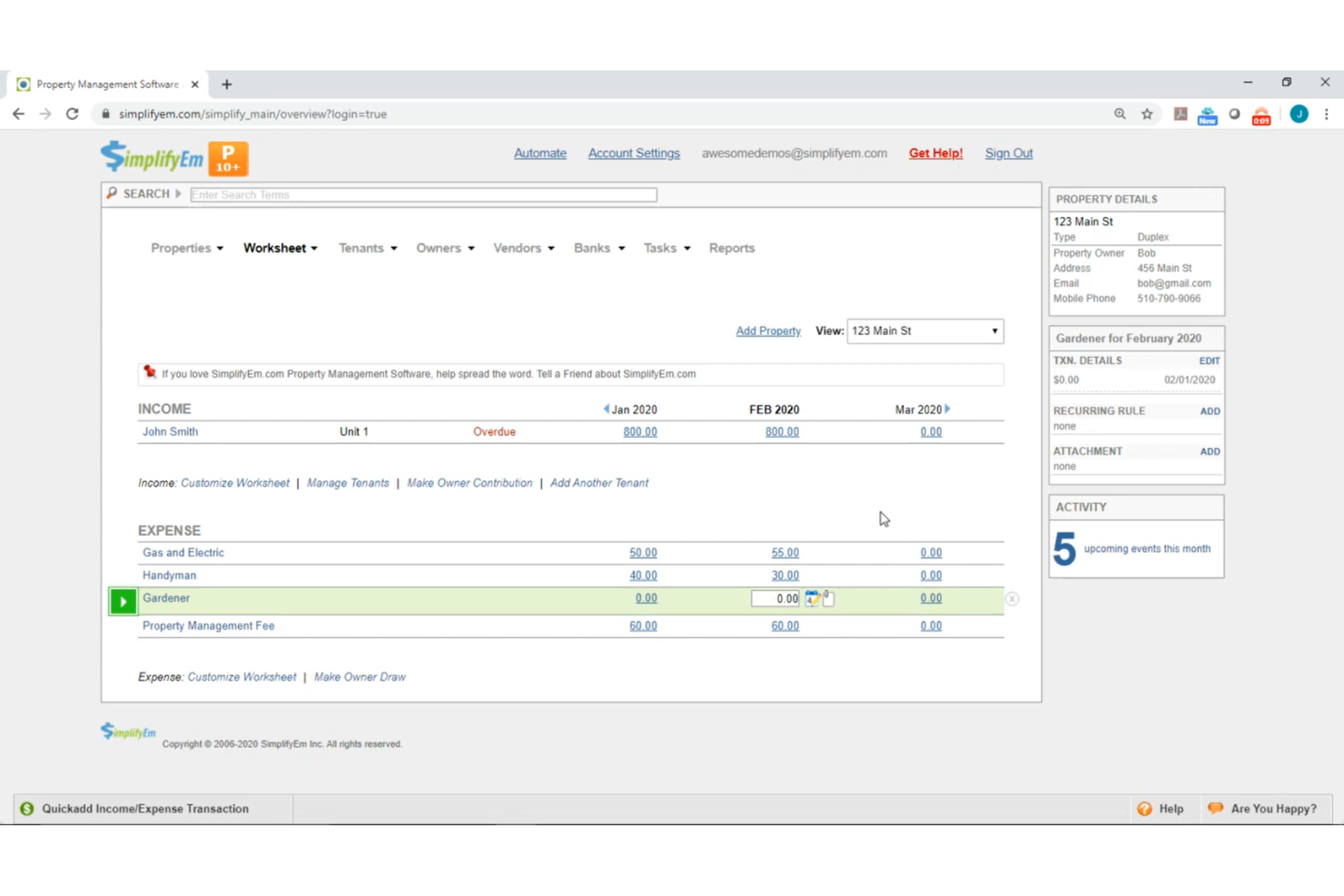Go back with the browser back arrow
This screenshot has width=1344, height=896.
(18, 114)
